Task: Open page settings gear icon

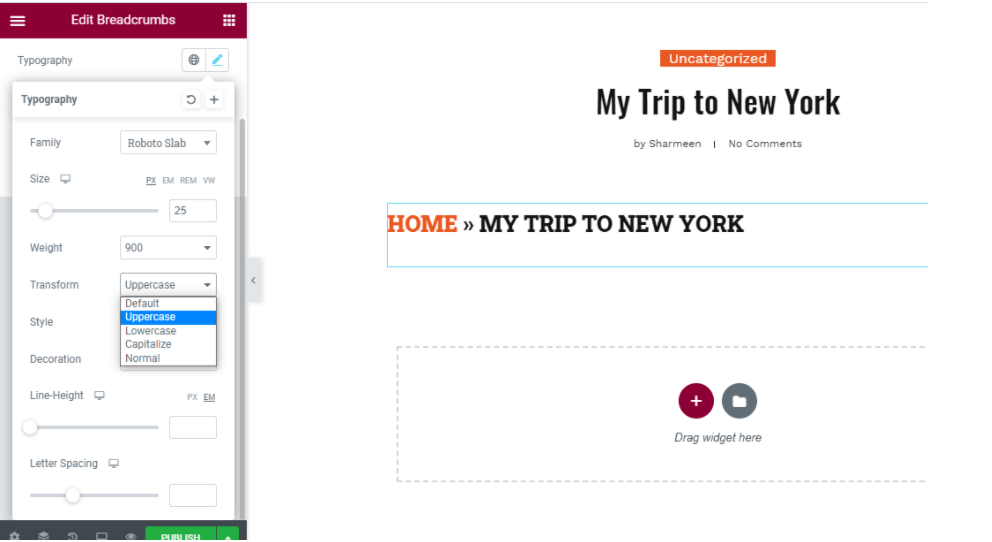Action: click(14, 535)
